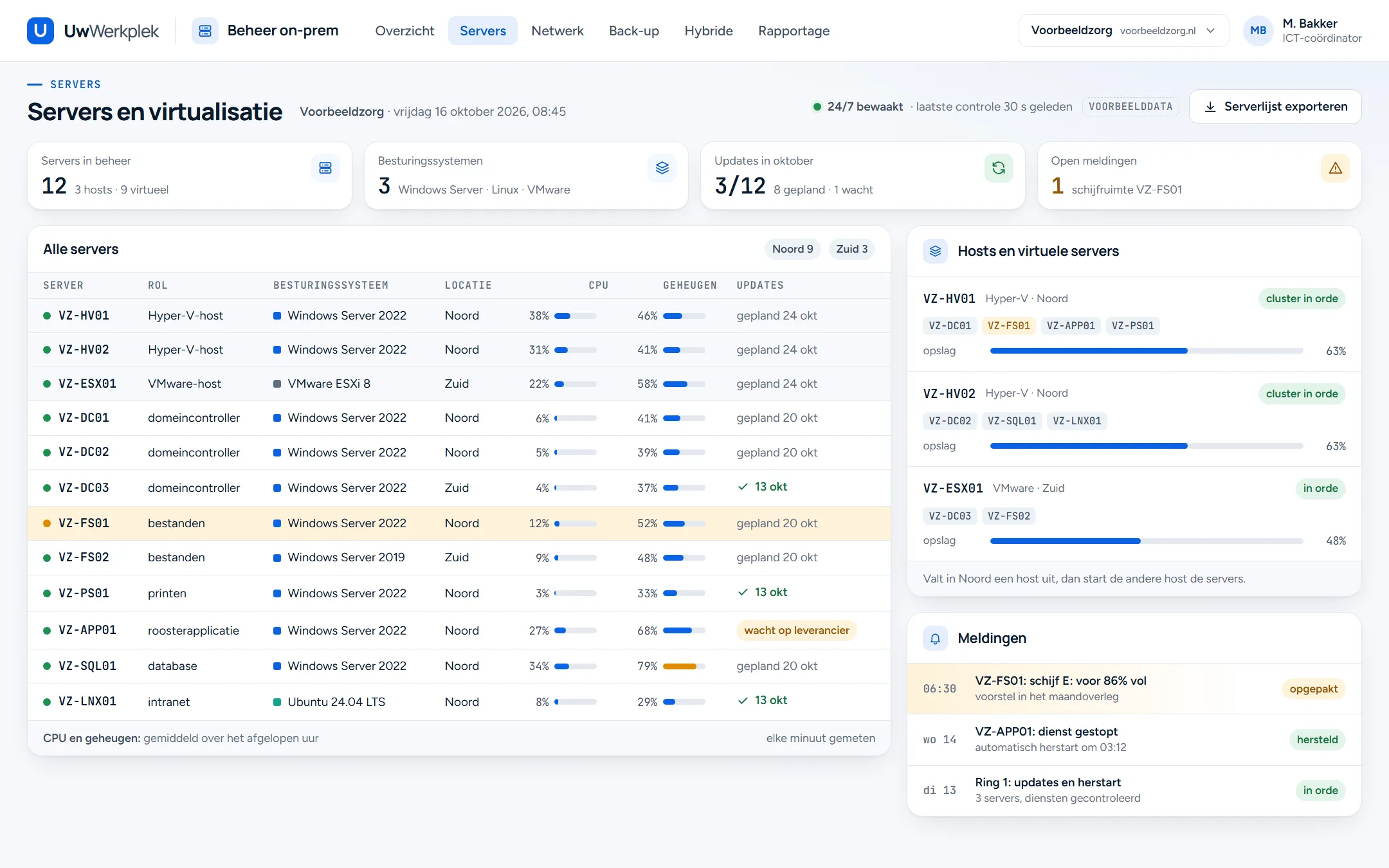The height and width of the screenshot is (868, 1389).
Task: Click the green check on the VZ-PS01 update
Action: 743,592
